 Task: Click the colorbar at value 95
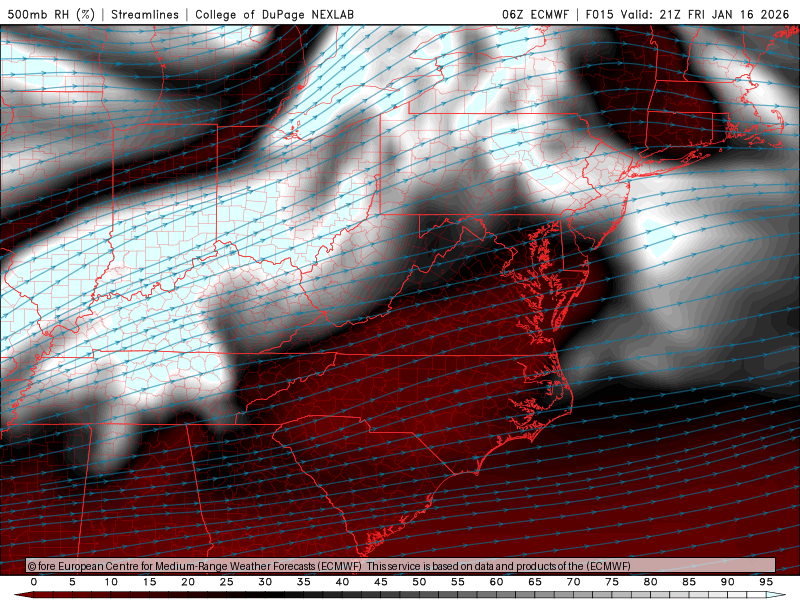click(x=766, y=595)
